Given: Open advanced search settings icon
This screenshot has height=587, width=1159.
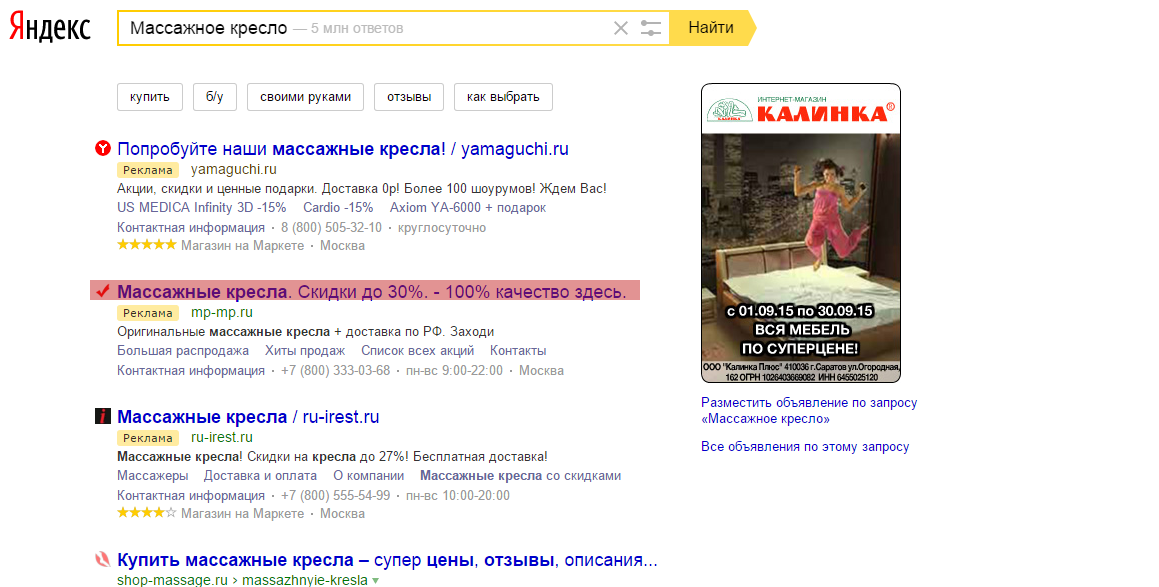Looking at the screenshot, I should (x=651, y=28).
